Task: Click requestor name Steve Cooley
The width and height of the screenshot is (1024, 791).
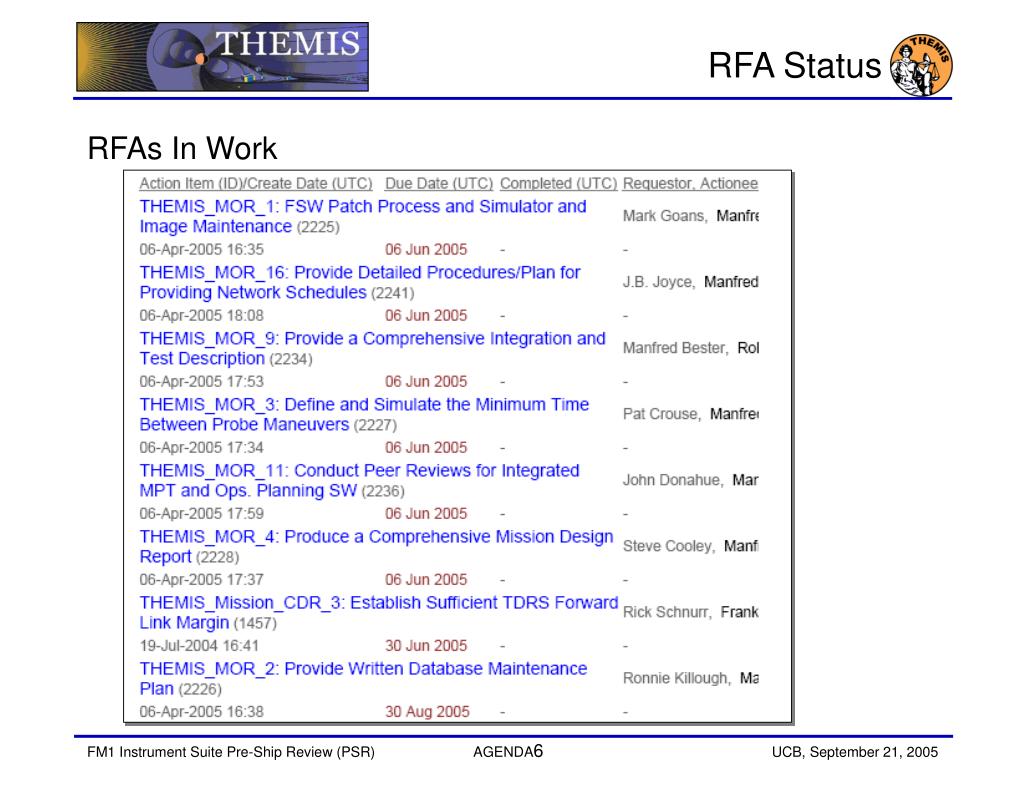Action: coord(669,545)
